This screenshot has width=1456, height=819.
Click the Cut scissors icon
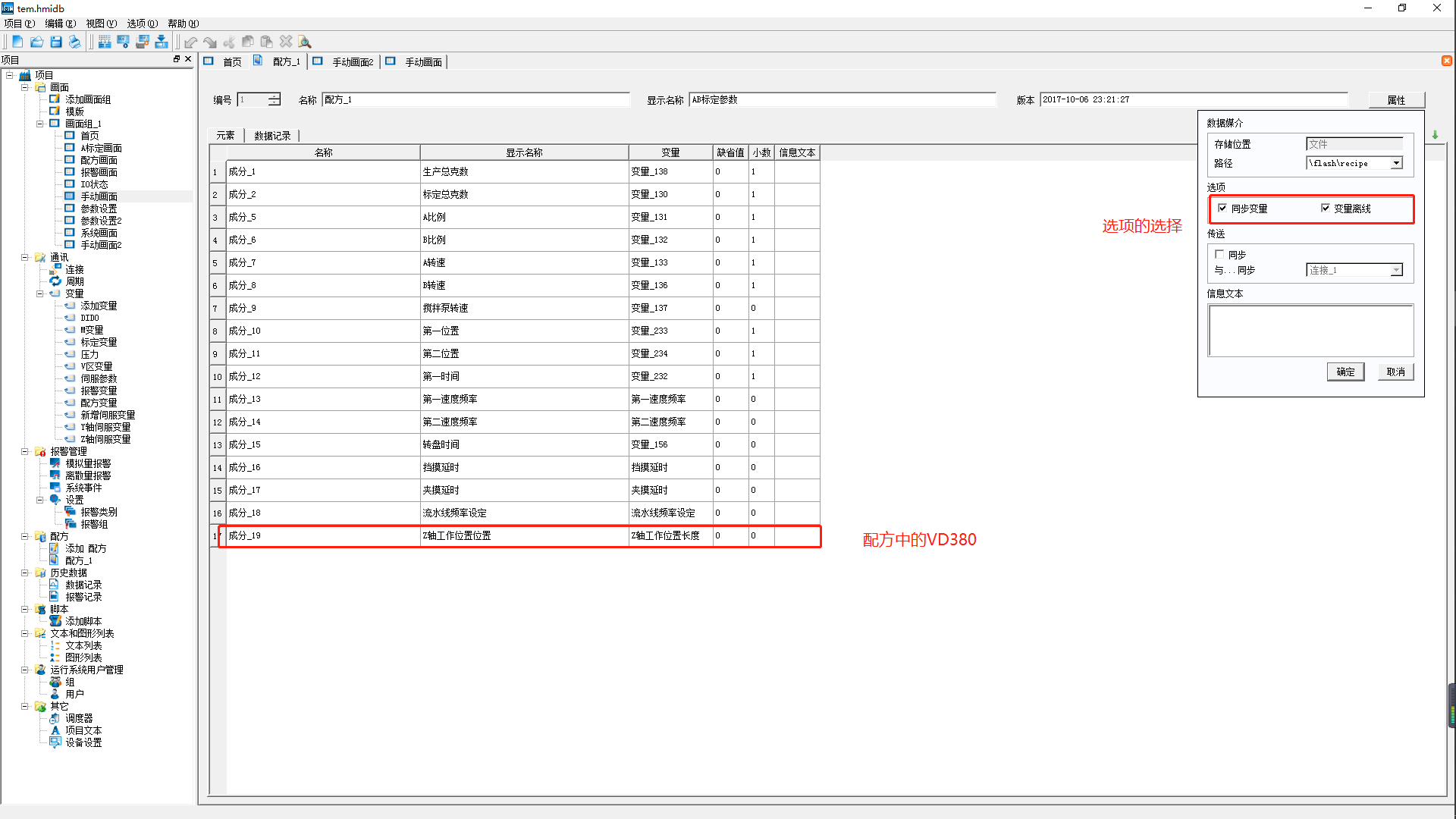click(229, 42)
